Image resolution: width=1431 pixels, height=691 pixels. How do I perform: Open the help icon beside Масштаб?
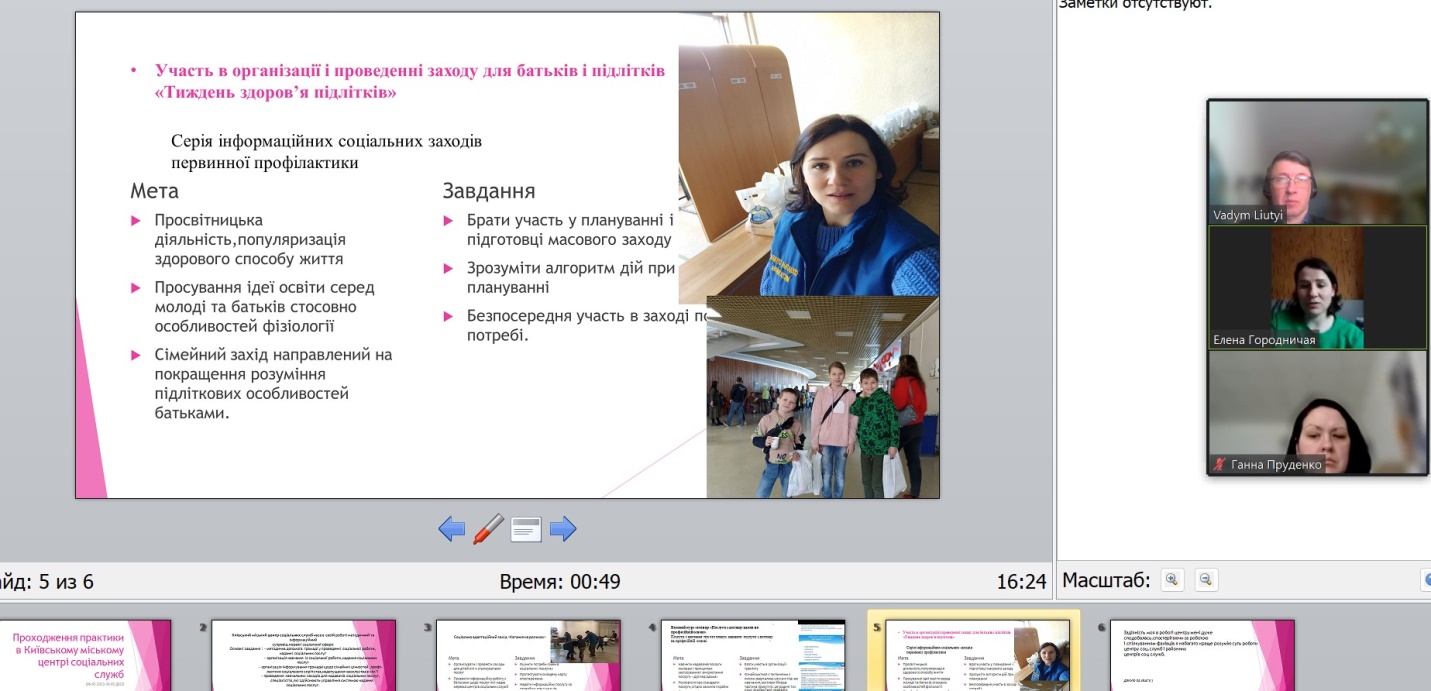click(x=1425, y=580)
